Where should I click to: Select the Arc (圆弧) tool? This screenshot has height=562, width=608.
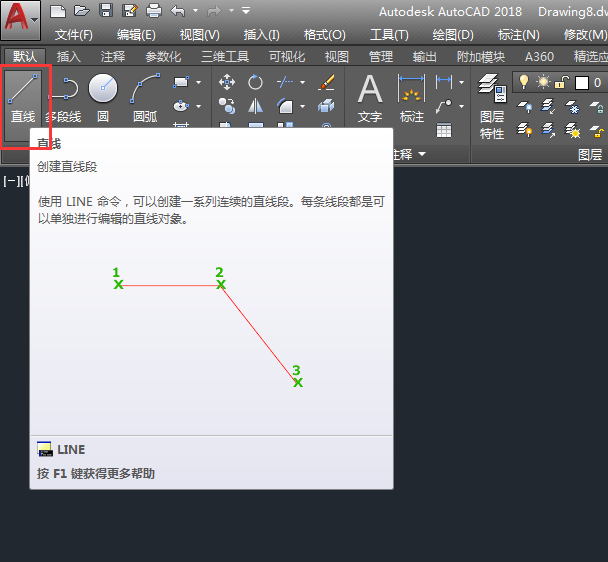[145, 99]
